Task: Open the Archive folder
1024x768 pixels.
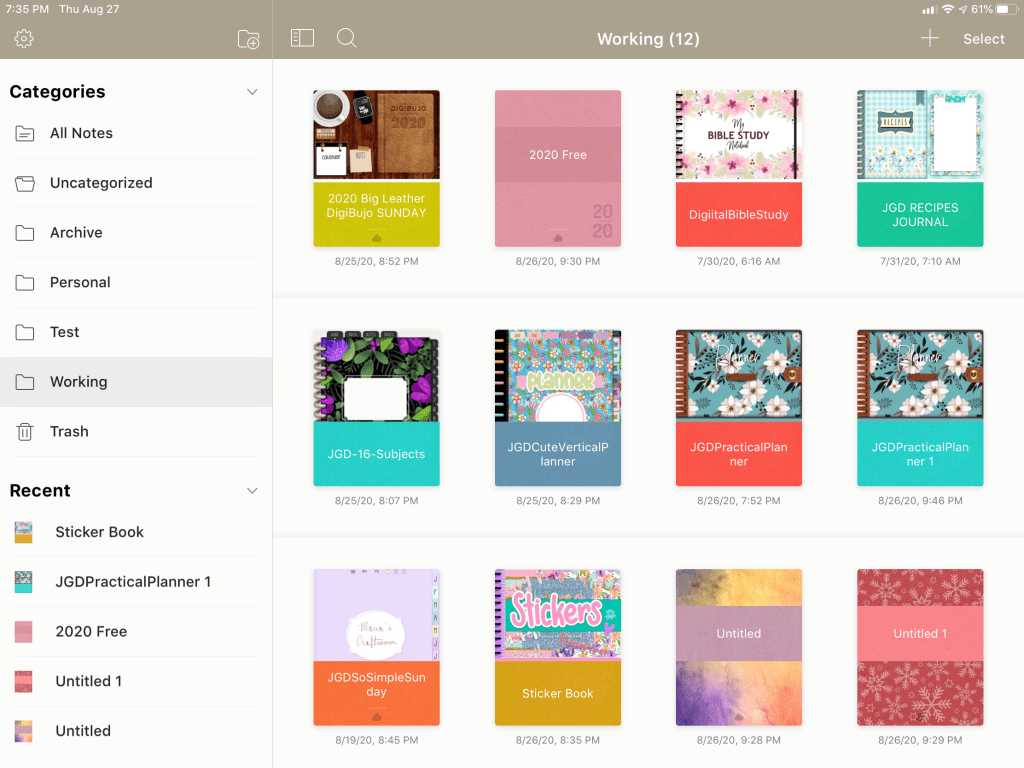Action: click(75, 233)
